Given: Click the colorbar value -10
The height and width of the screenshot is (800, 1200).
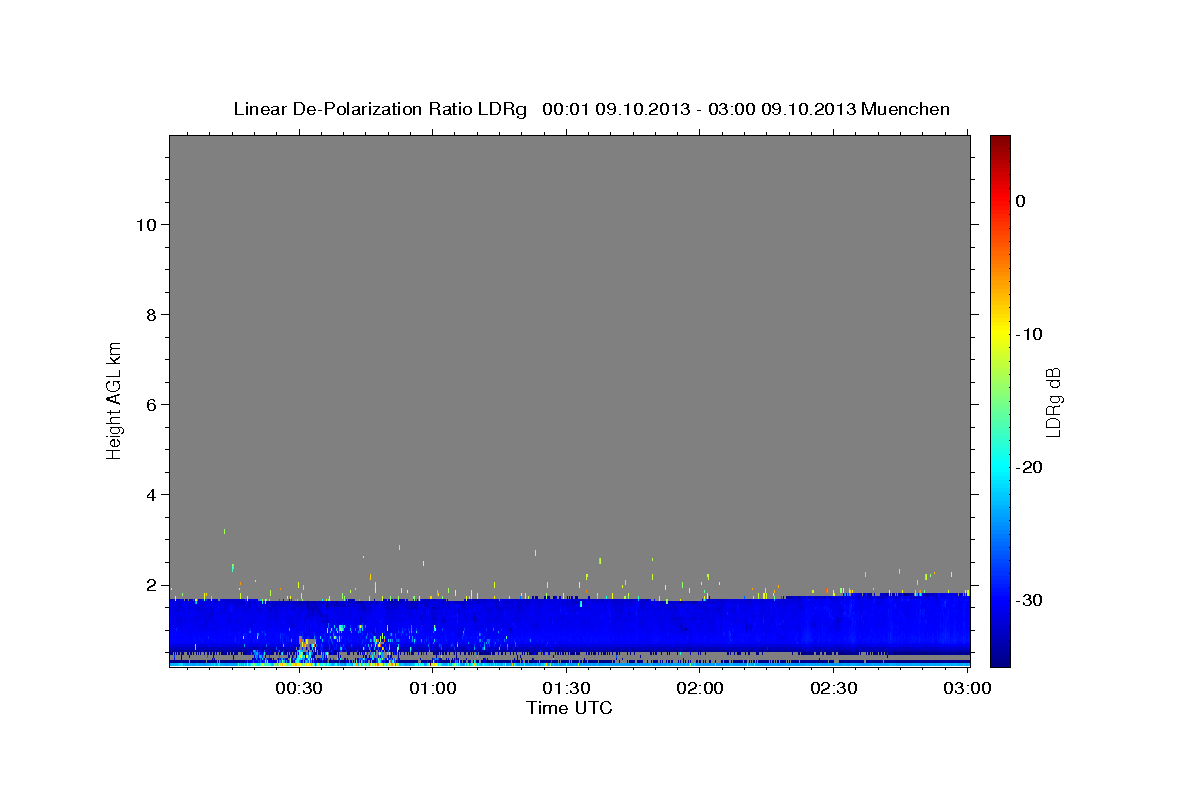Looking at the screenshot, I should pos(1030,334).
